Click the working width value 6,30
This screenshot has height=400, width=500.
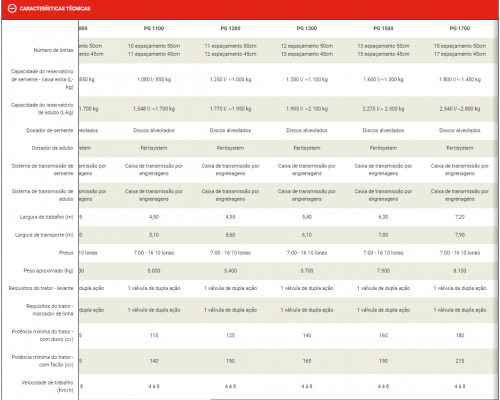pyautogui.click(x=383, y=217)
